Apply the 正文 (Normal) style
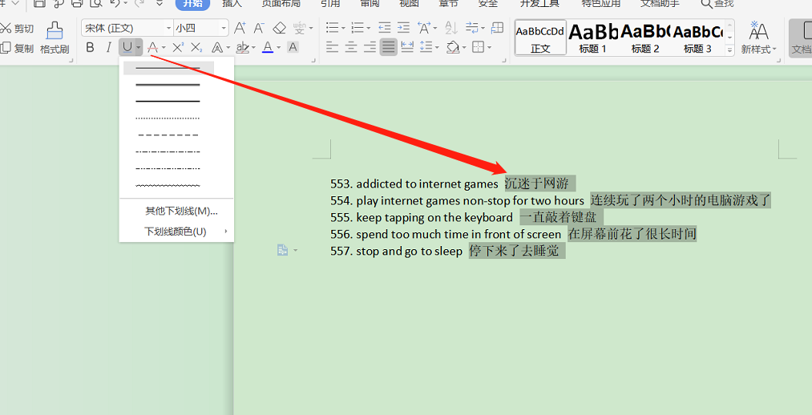 tap(540, 38)
